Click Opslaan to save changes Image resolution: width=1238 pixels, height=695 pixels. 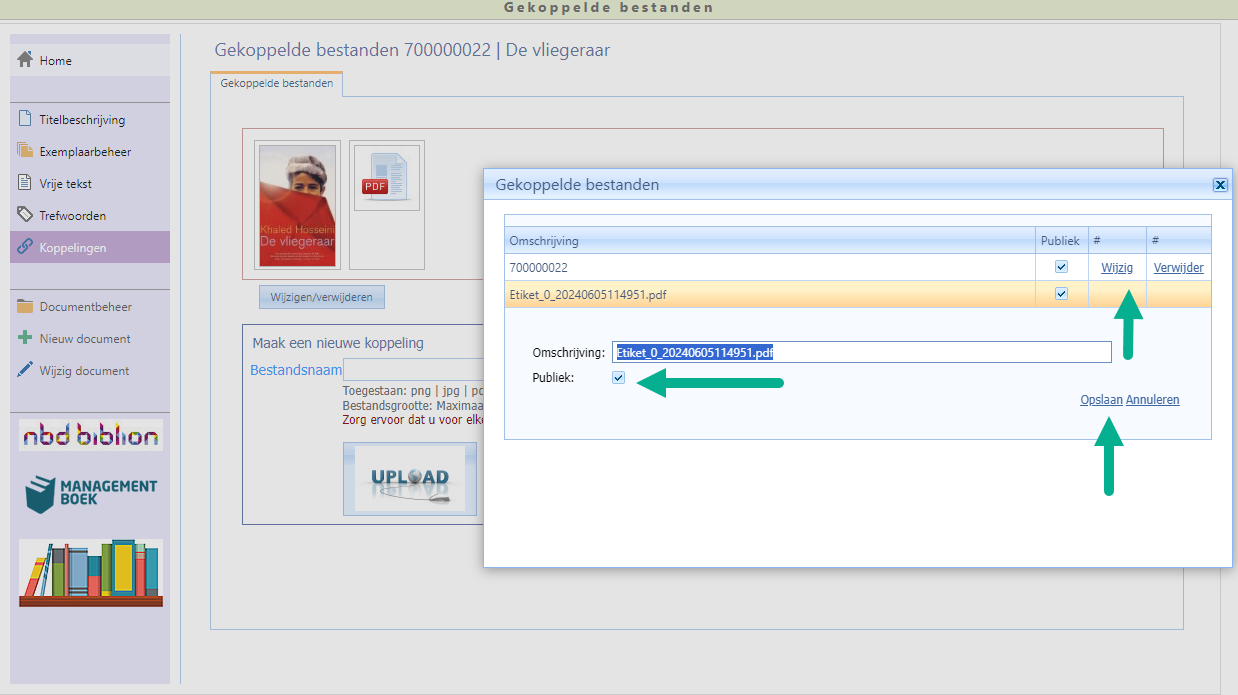1101,400
